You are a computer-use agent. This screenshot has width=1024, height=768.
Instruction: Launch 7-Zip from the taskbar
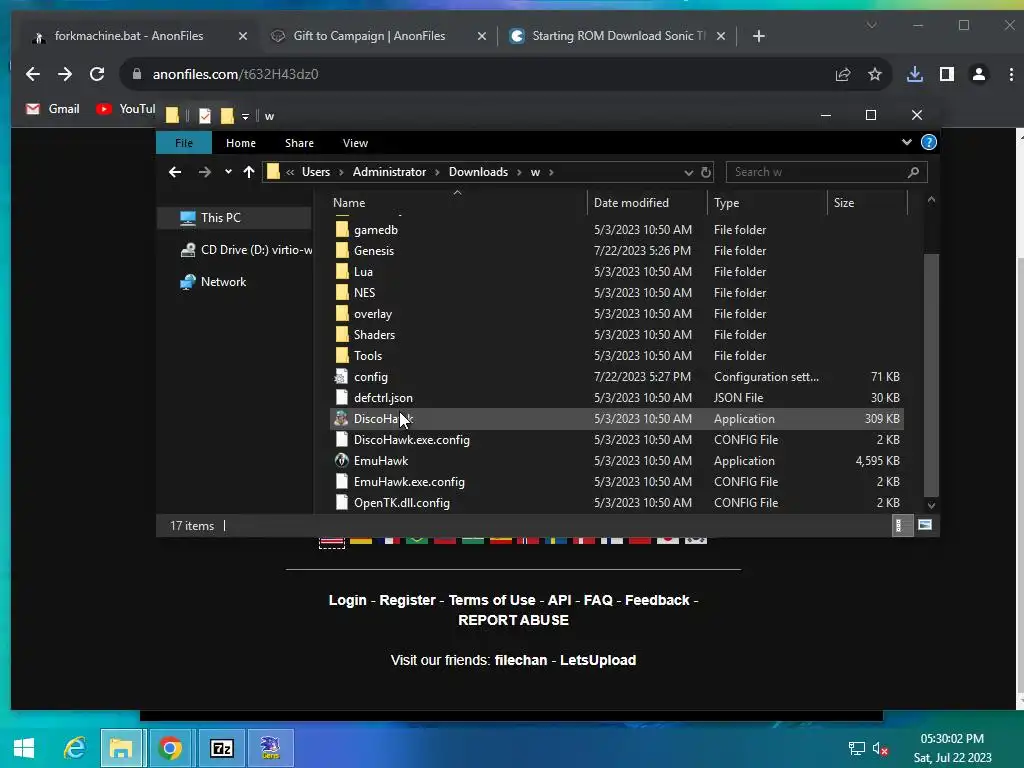[x=221, y=748]
